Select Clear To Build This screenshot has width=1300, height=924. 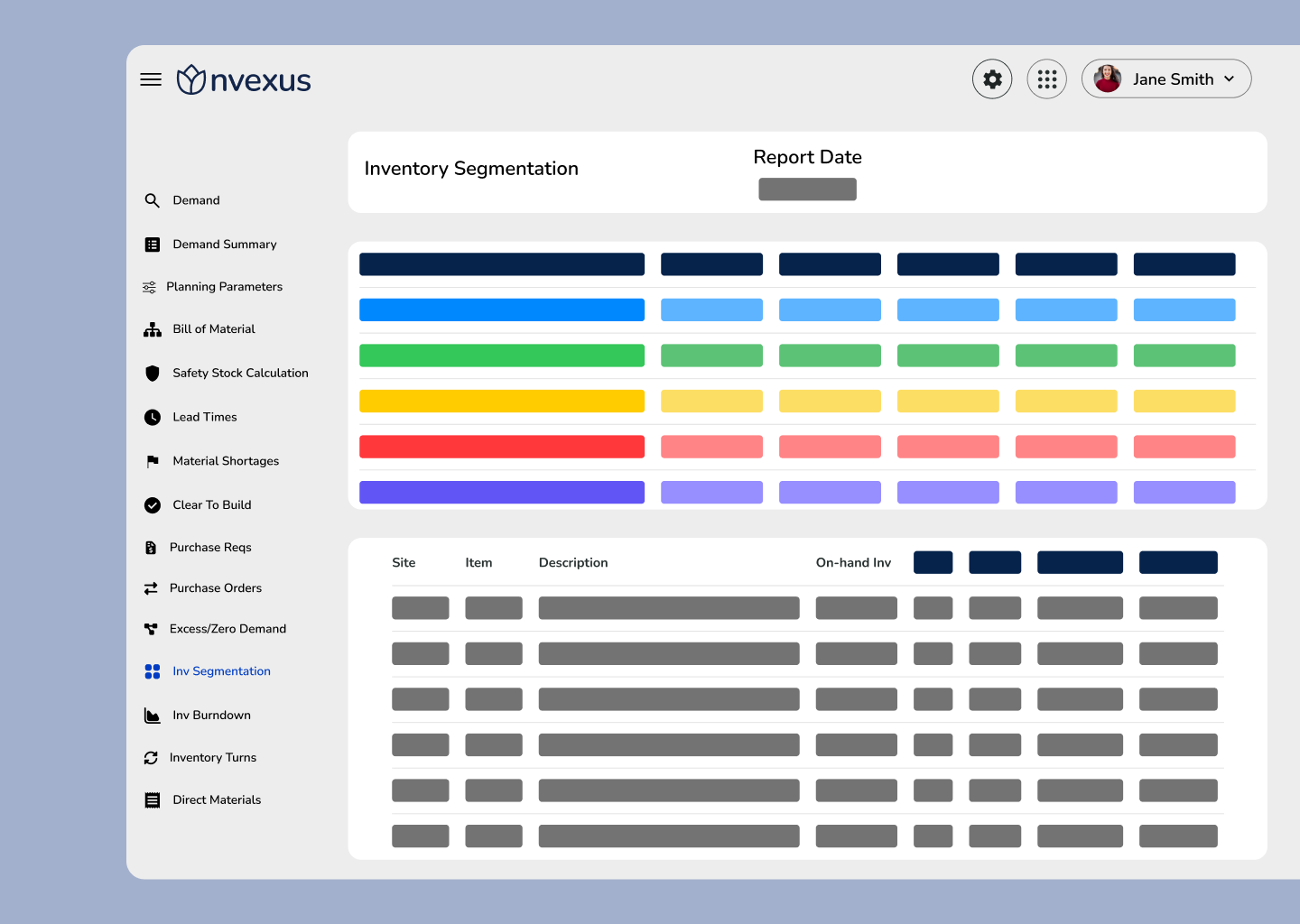coord(212,505)
